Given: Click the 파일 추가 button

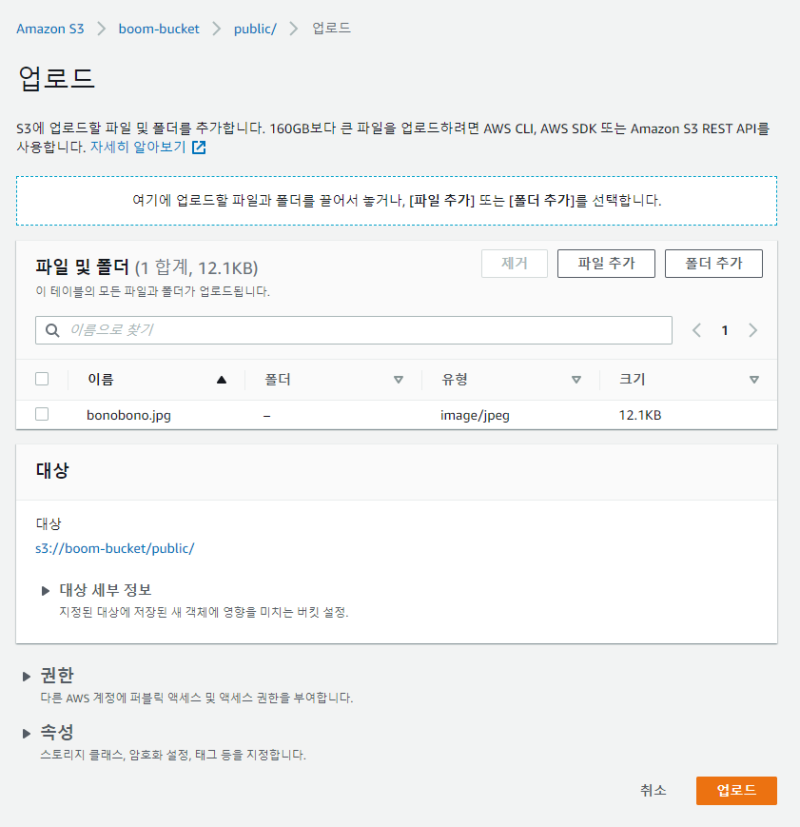Looking at the screenshot, I should point(606,264).
